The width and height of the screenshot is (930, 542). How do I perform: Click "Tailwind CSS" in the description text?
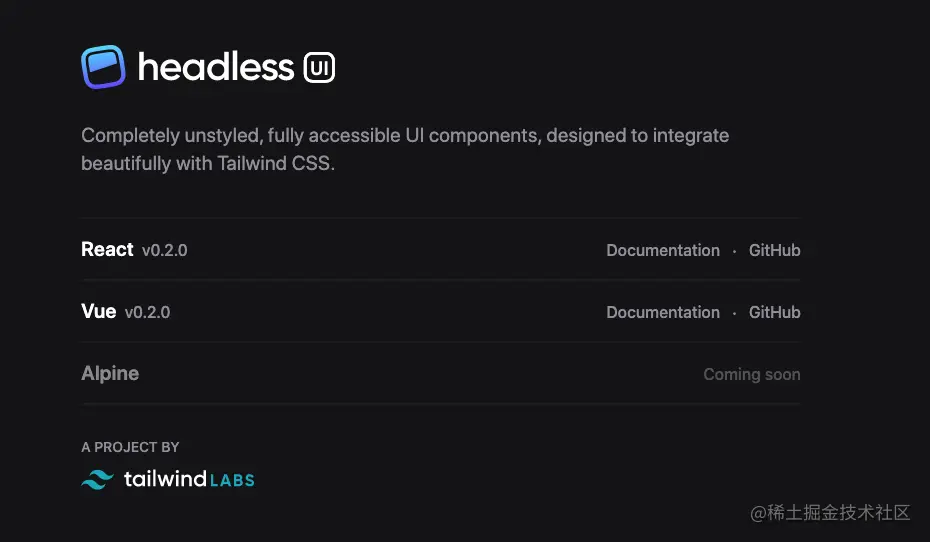coord(273,163)
